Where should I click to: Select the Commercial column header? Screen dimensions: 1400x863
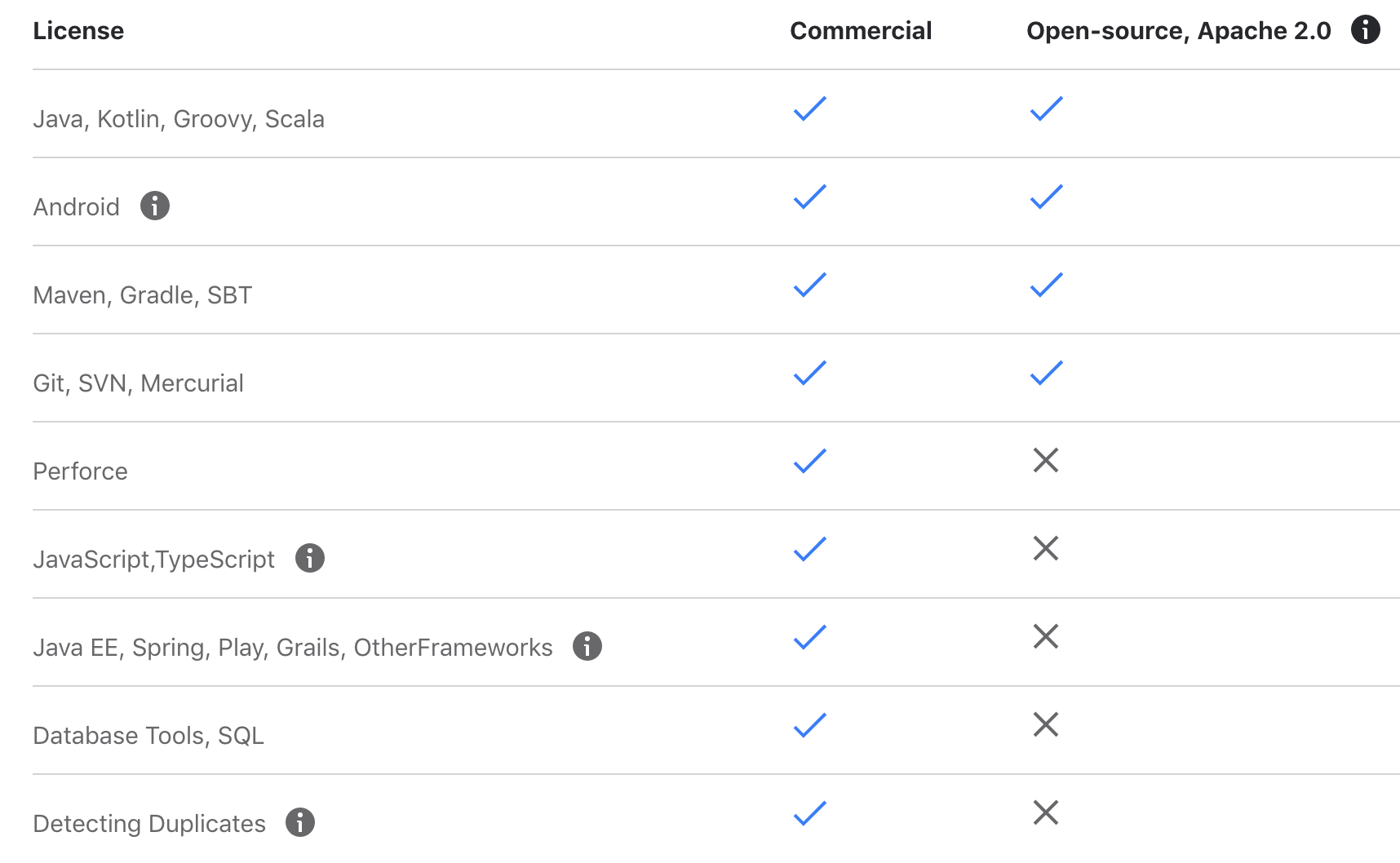point(861,30)
